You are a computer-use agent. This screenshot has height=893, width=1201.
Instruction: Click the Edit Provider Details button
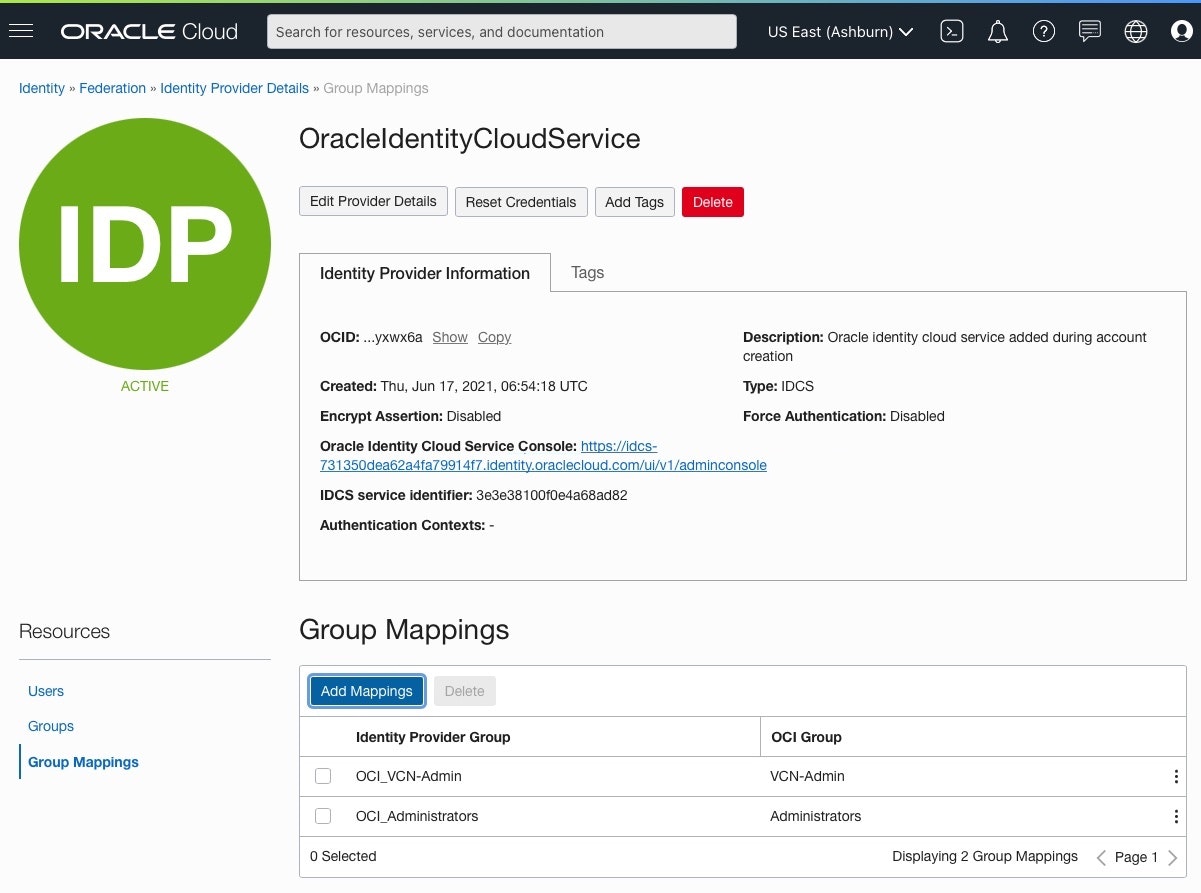pos(373,201)
